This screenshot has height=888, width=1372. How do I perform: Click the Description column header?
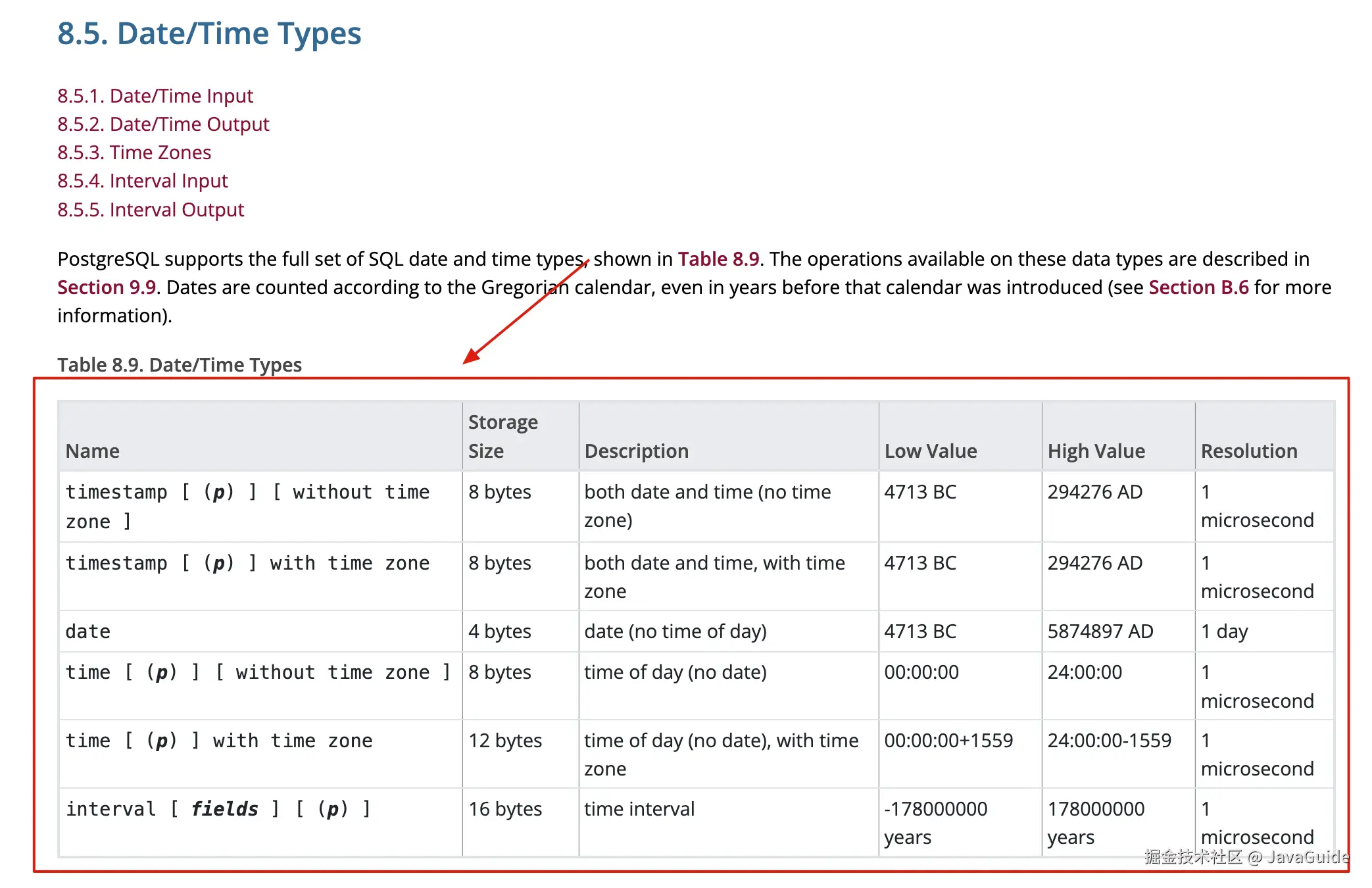point(636,451)
